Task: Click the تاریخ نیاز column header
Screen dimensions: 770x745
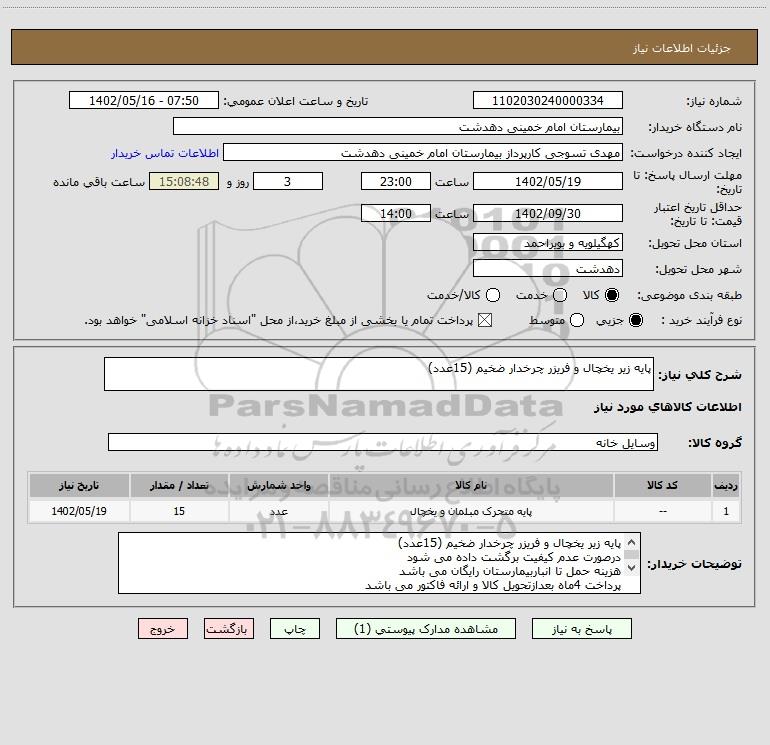Action: click(x=79, y=486)
